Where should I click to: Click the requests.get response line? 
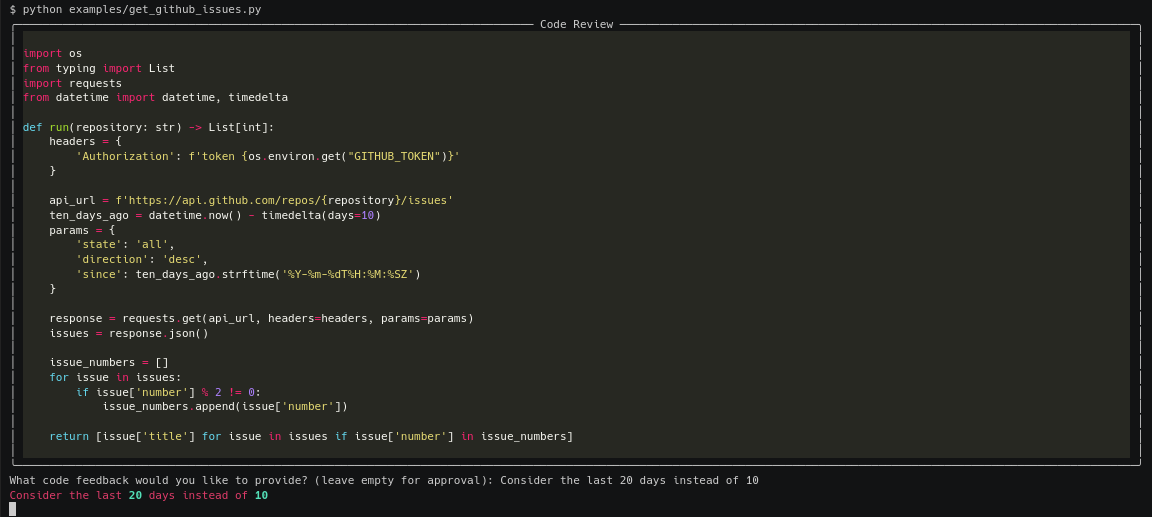point(261,318)
